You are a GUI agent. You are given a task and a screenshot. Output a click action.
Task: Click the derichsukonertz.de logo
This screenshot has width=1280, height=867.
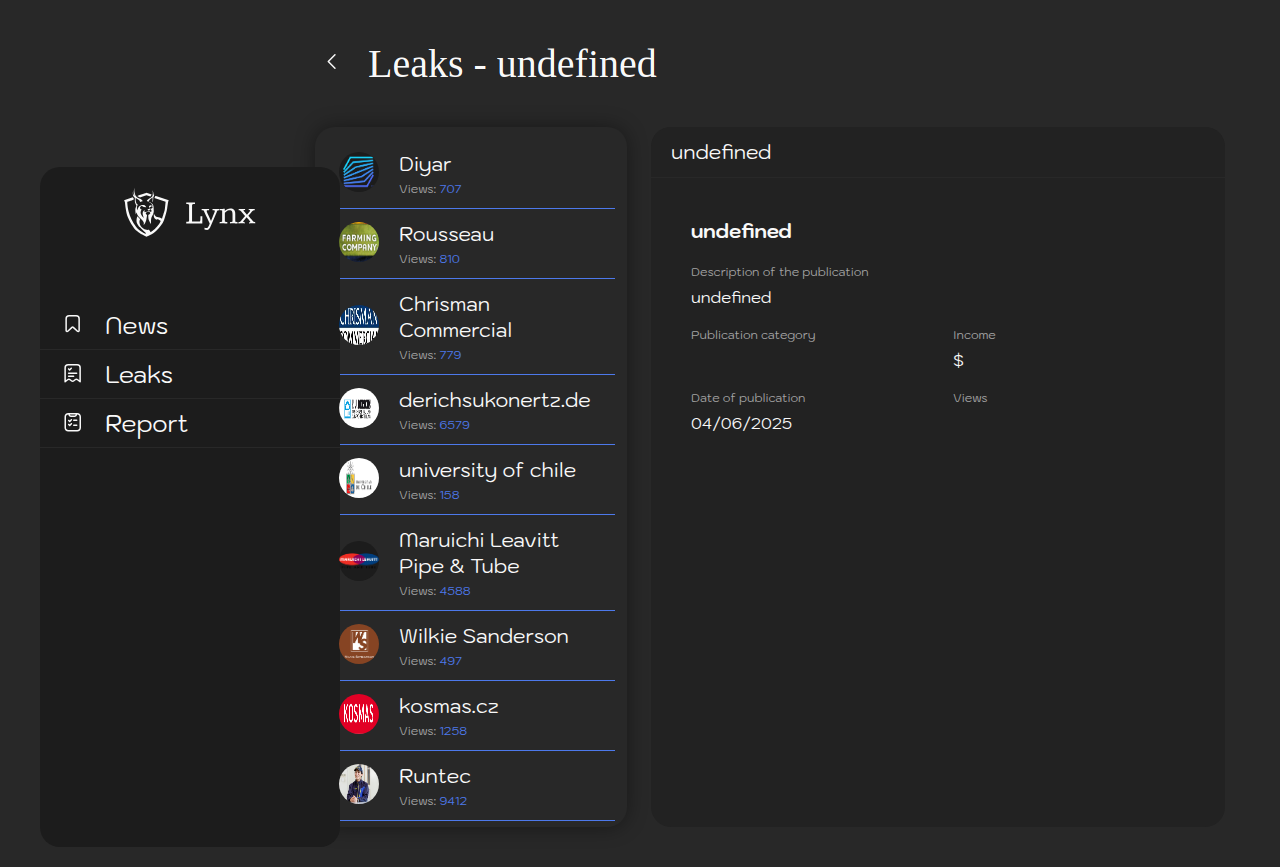tap(359, 408)
